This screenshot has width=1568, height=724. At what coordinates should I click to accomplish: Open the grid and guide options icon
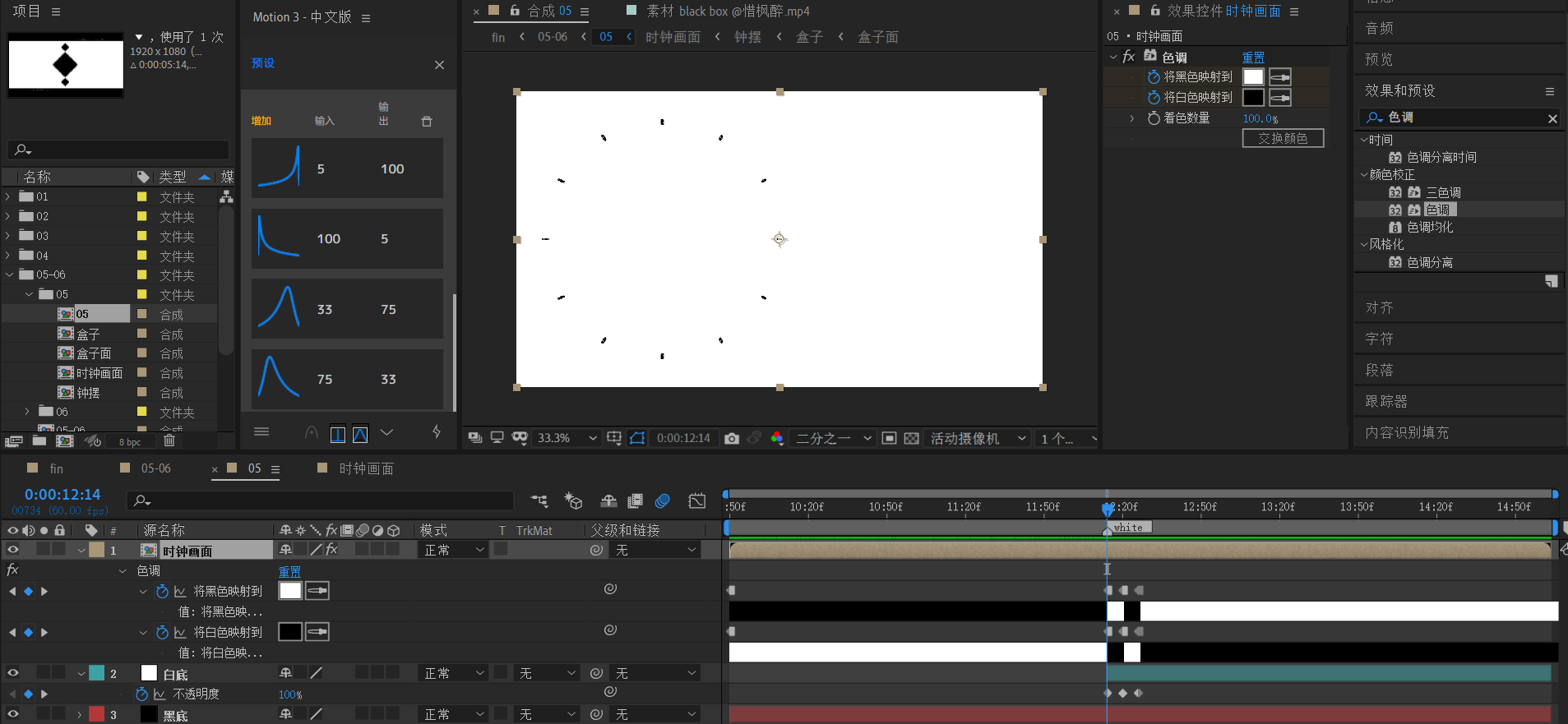(x=614, y=438)
